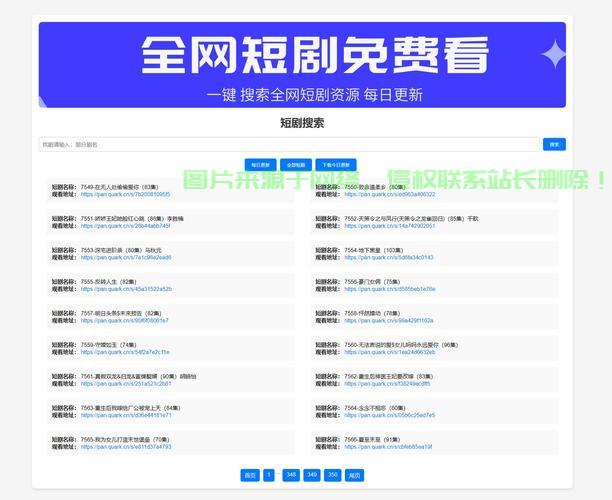Select the title text of drama 7559 (74集)
The width and height of the screenshot is (612, 500).
pyautogui.click(x=109, y=345)
